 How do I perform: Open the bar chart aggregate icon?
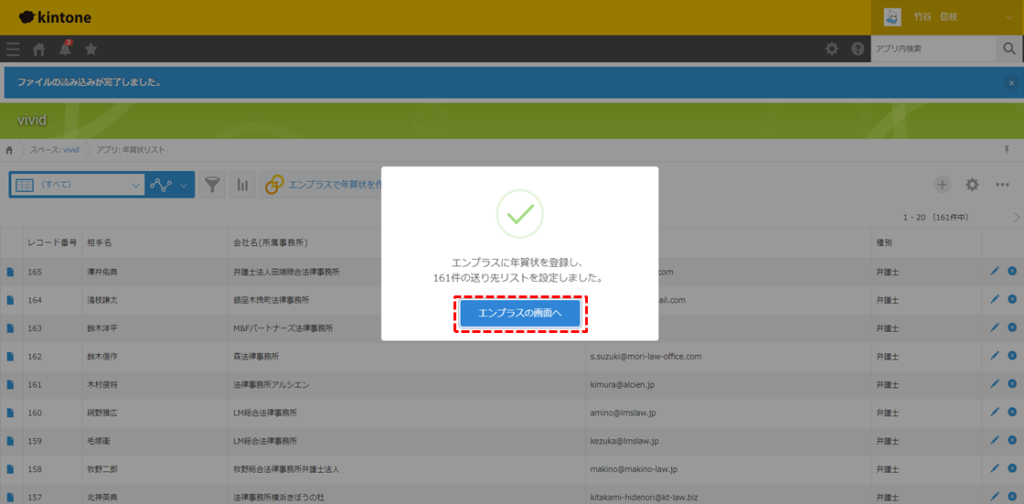point(242,185)
